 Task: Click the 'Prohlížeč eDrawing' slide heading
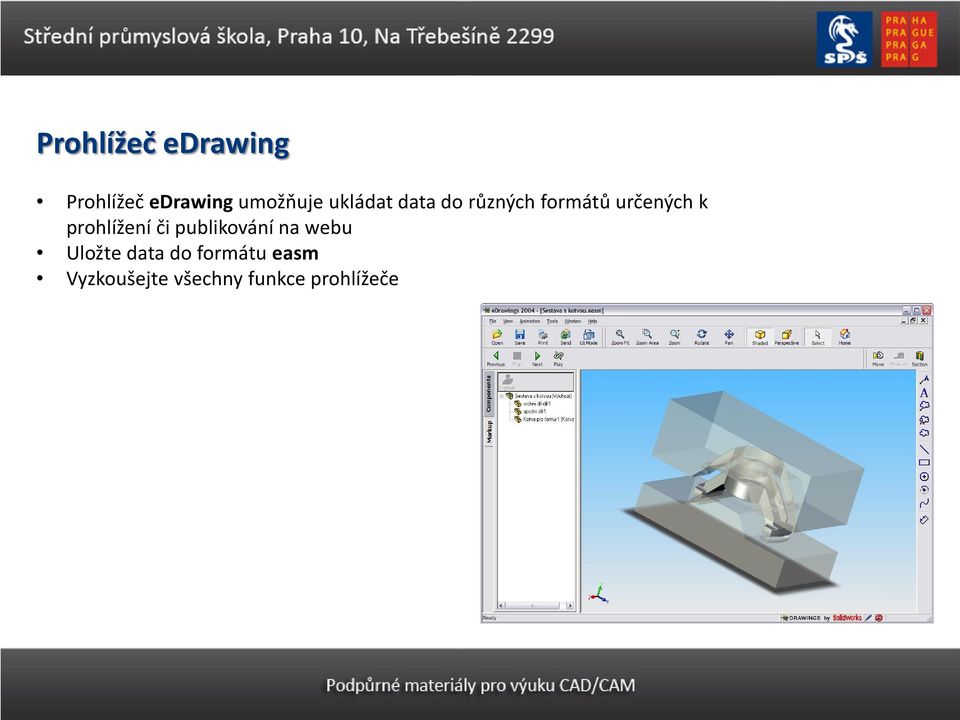[x=163, y=144]
